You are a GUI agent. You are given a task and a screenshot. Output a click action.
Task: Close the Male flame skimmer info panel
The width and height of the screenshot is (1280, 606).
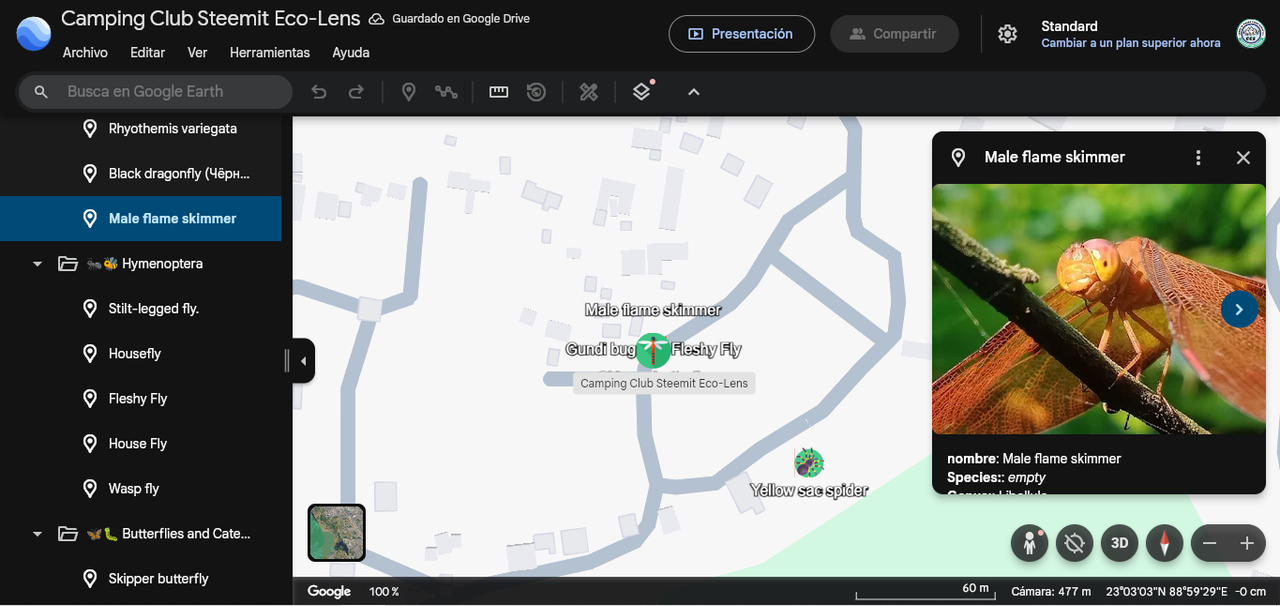point(1243,157)
